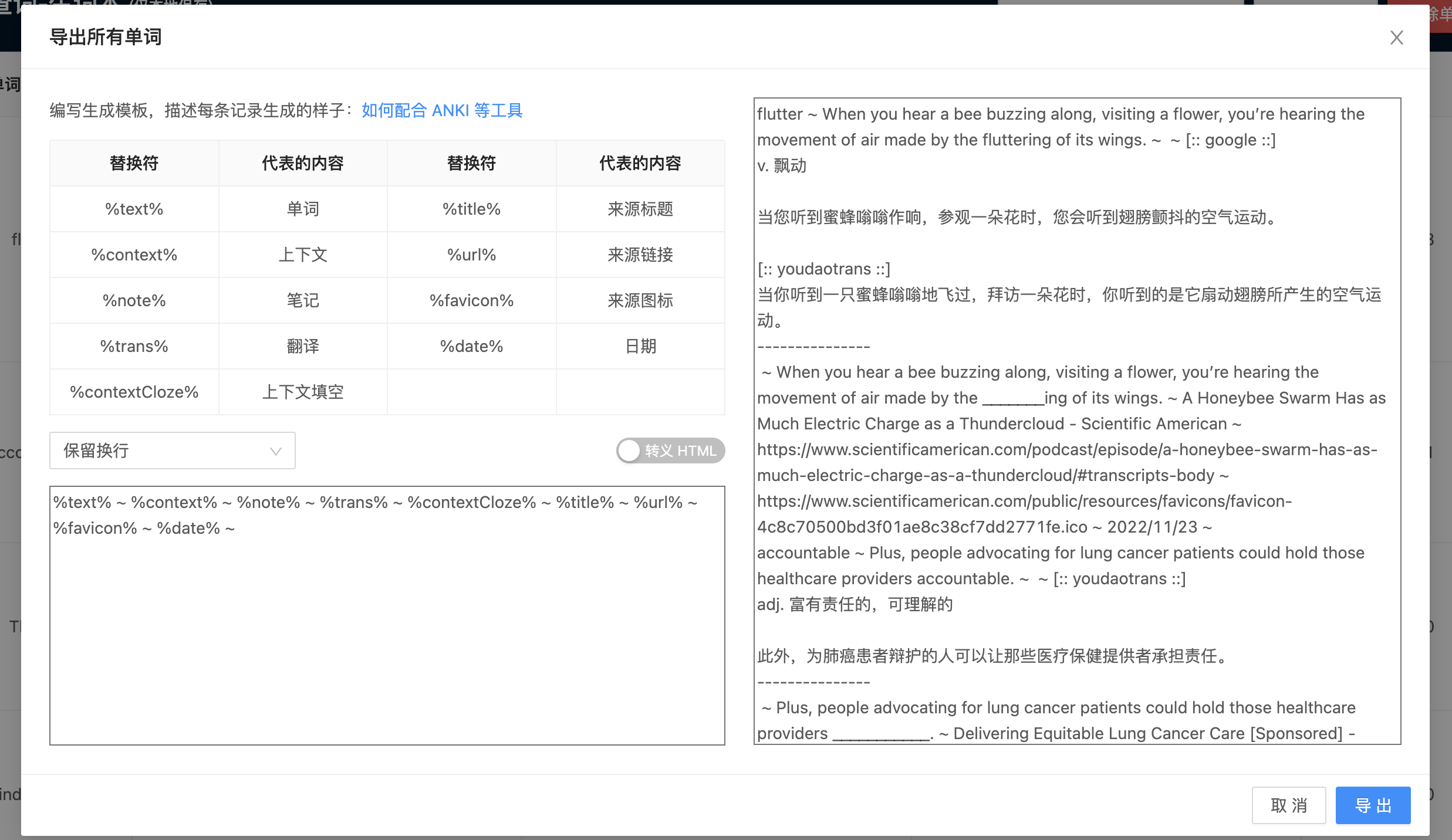Select the %text% placeholder cell
Screen dimensions: 1452x840
tap(134, 208)
